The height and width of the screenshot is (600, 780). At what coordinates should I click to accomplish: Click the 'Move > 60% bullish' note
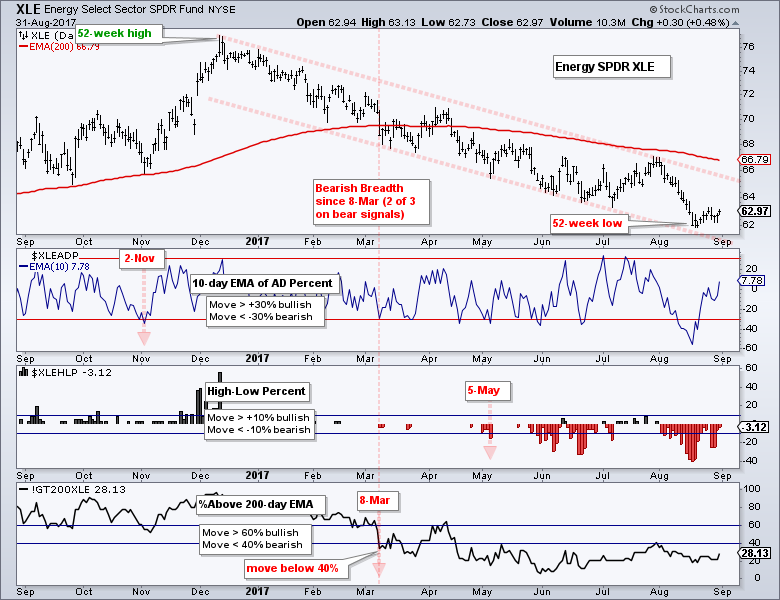coord(250,532)
